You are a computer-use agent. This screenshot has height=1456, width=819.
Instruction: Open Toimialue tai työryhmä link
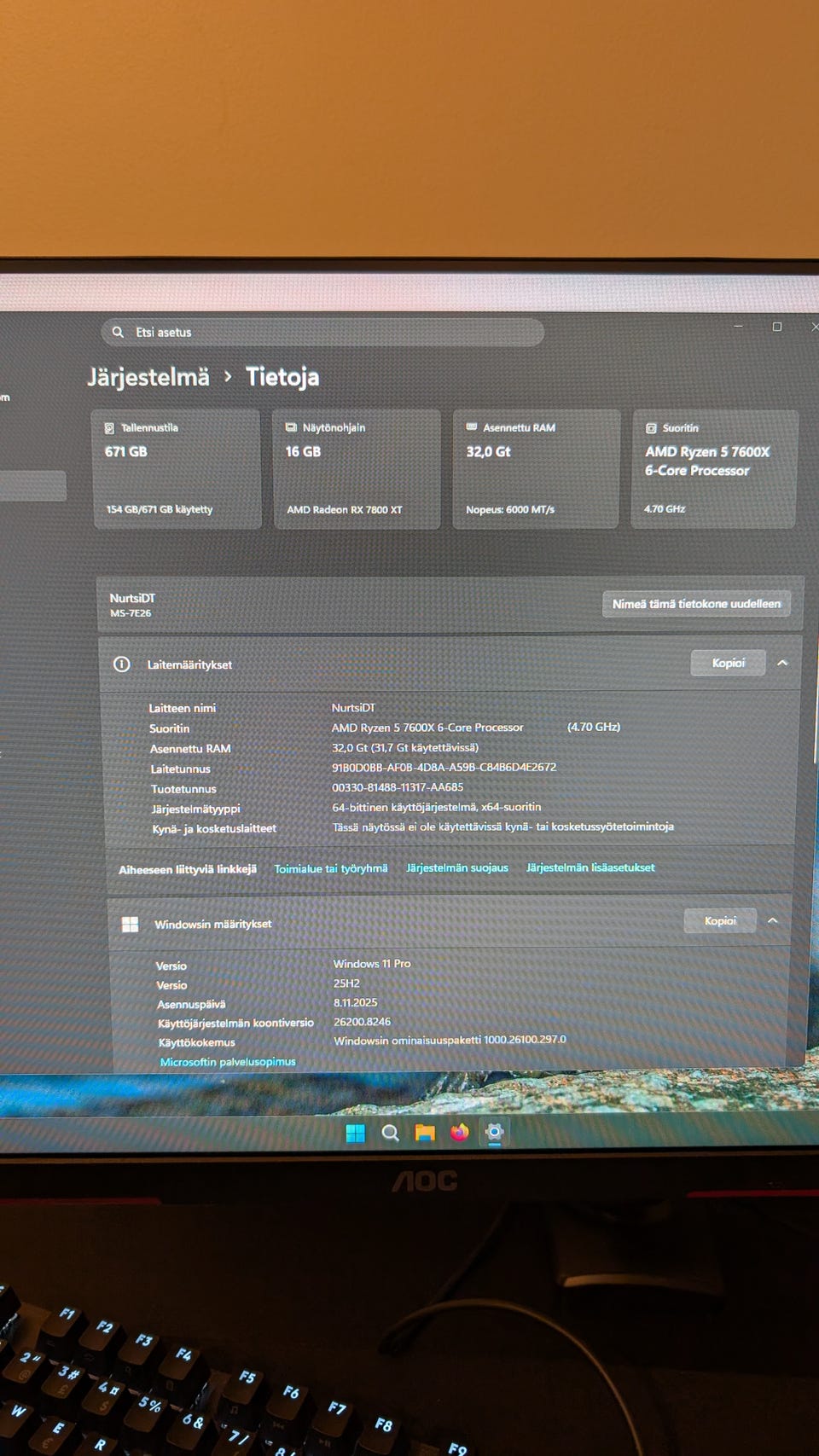point(331,868)
